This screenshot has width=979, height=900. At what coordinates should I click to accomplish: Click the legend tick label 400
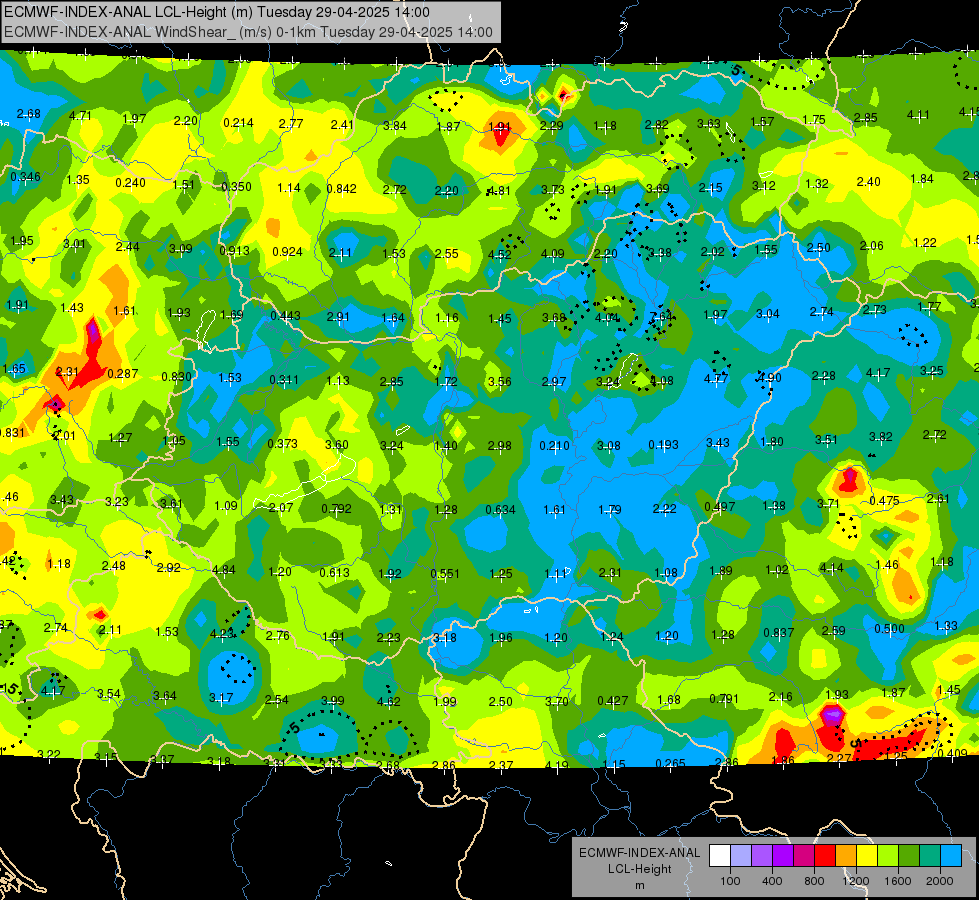click(772, 881)
